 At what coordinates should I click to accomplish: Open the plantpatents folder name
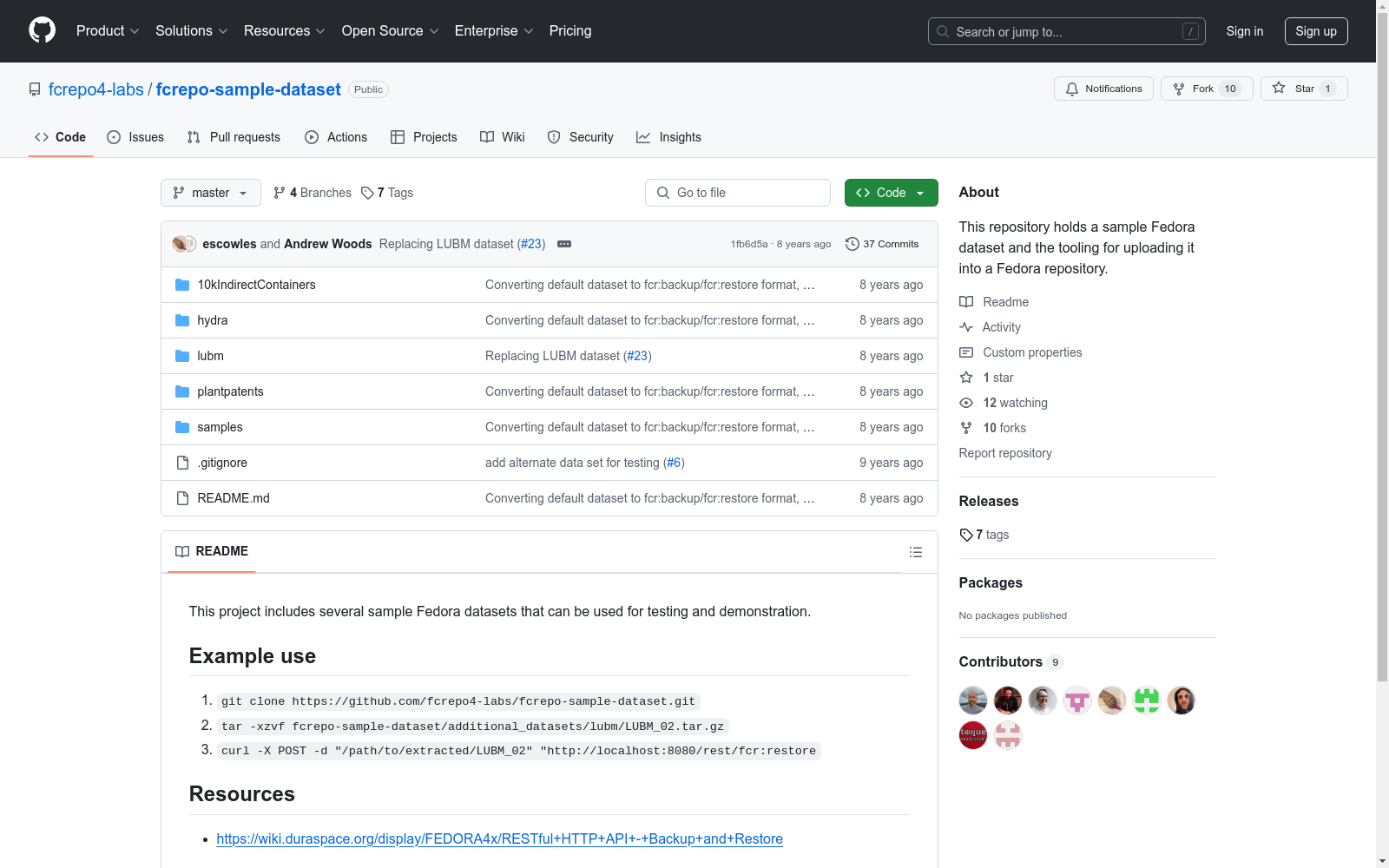coord(230,391)
